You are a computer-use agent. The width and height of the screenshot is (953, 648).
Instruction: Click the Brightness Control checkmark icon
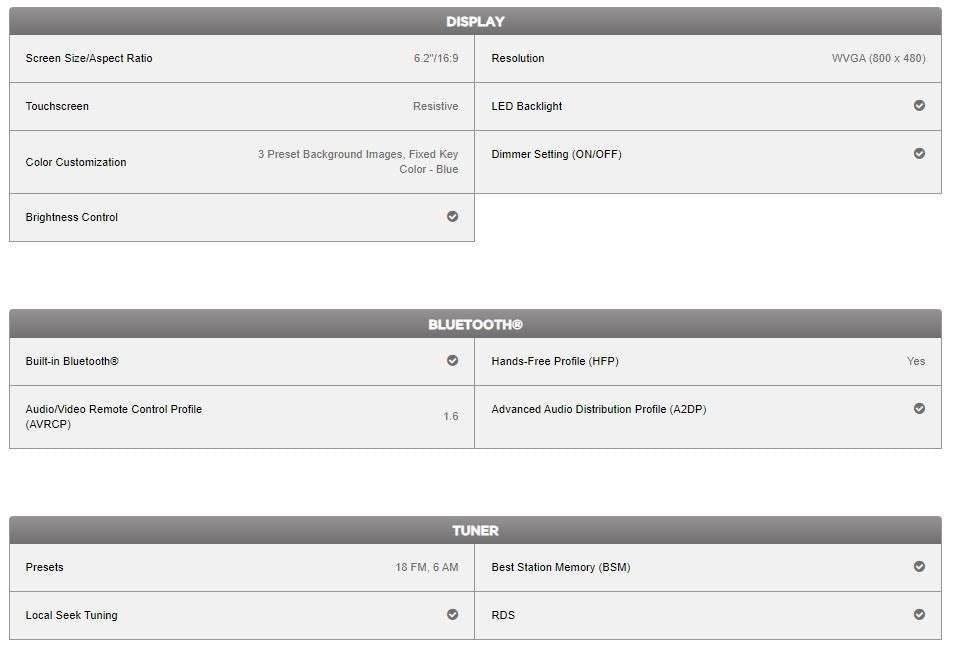click(x=452, y=217)
